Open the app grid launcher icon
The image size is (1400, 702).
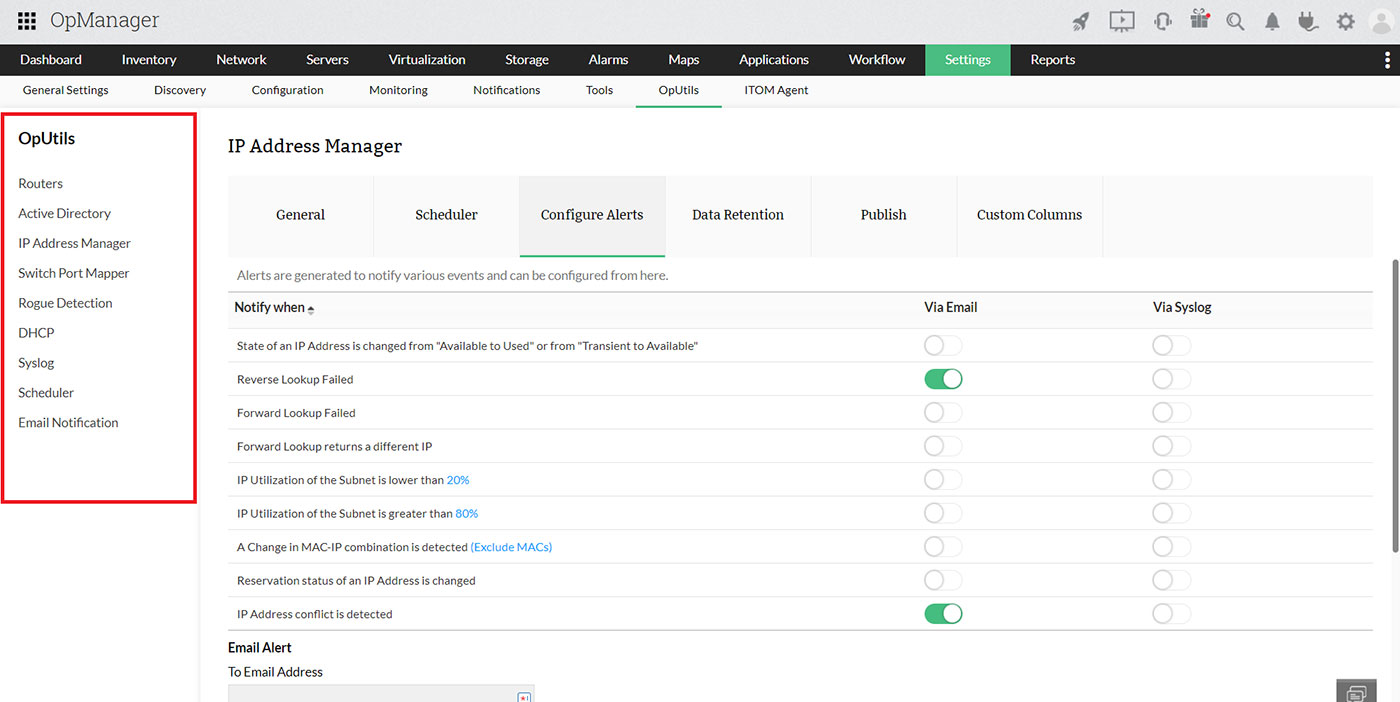coord(27,21)
